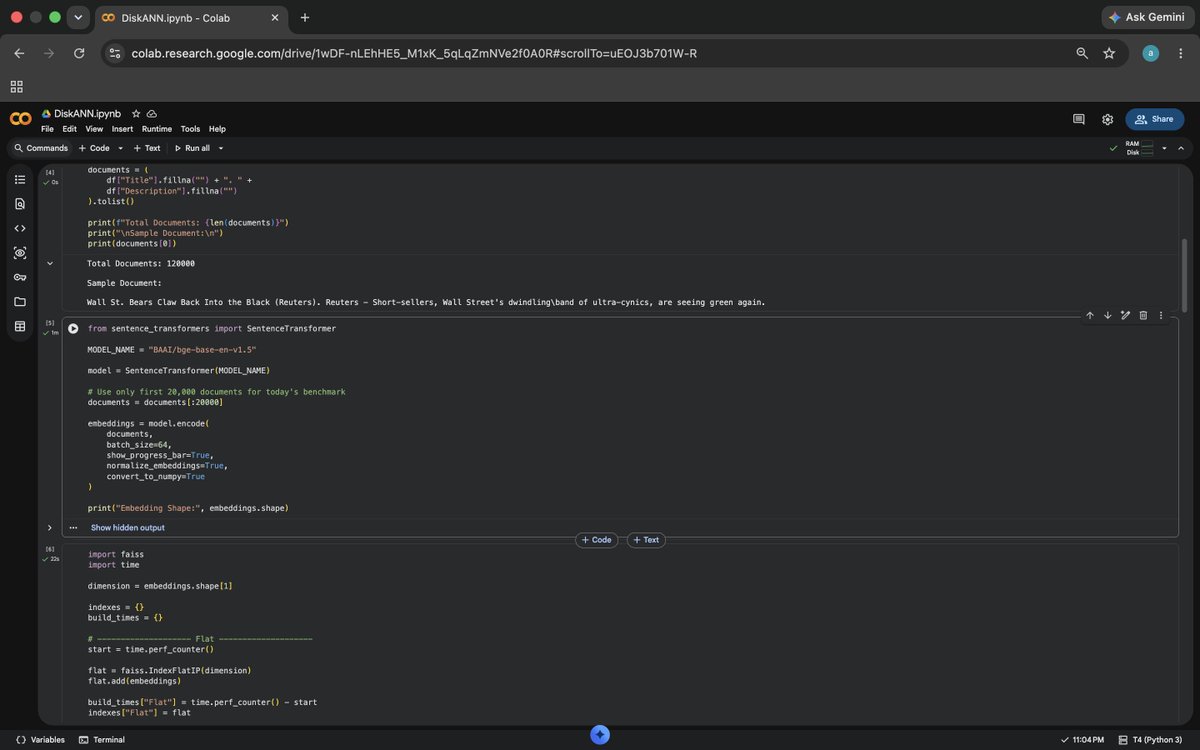Open the Runtime menu

[157, 129]
